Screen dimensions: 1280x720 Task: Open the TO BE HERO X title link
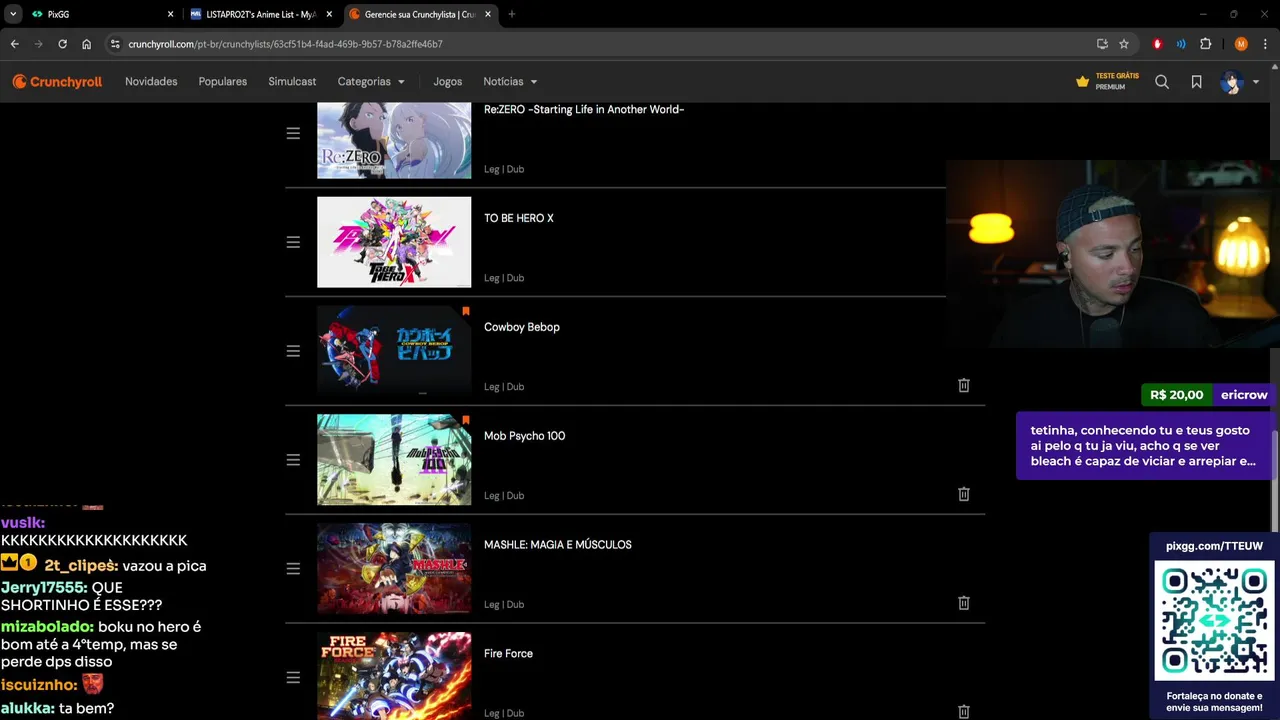click(518, 218)
